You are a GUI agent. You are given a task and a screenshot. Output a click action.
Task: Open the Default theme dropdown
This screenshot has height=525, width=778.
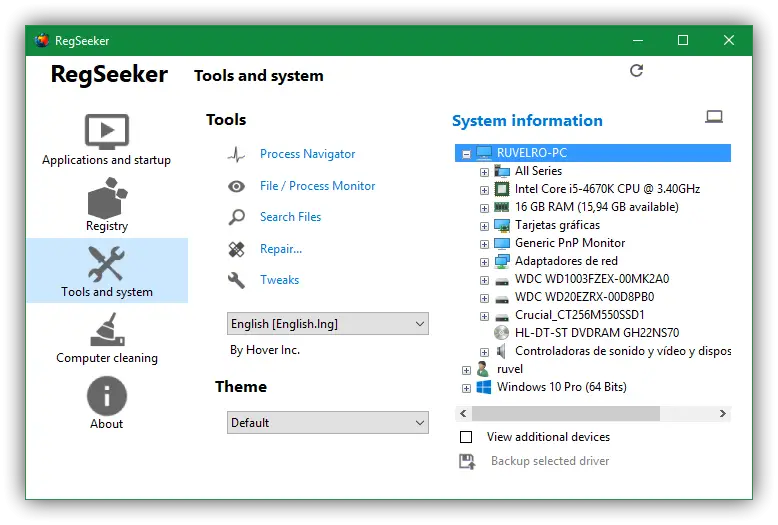coord(327,422)
